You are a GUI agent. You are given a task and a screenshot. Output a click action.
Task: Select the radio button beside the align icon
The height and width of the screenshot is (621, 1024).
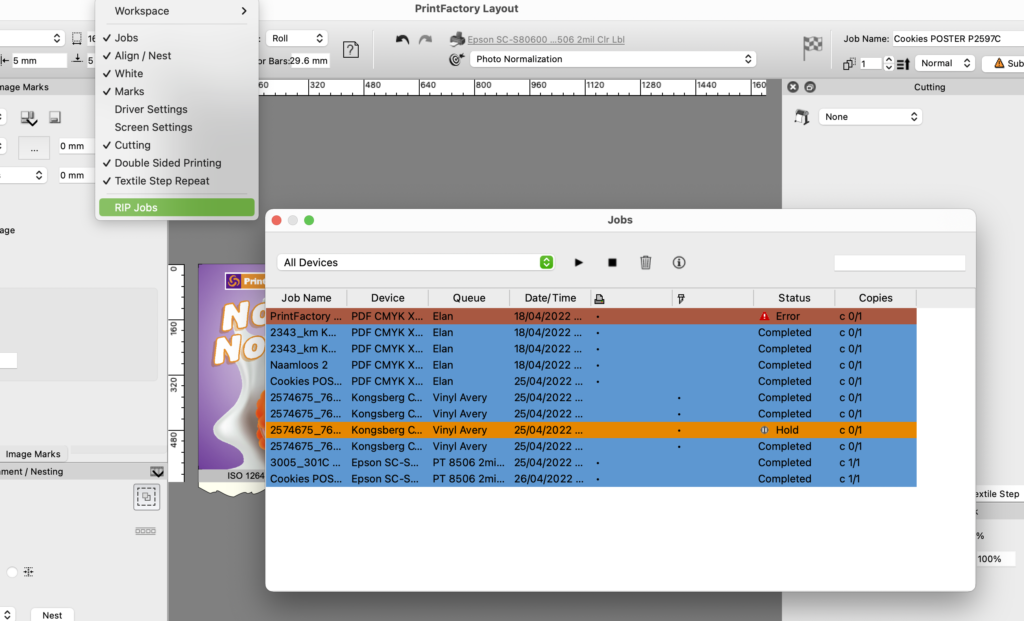[12, 572]
